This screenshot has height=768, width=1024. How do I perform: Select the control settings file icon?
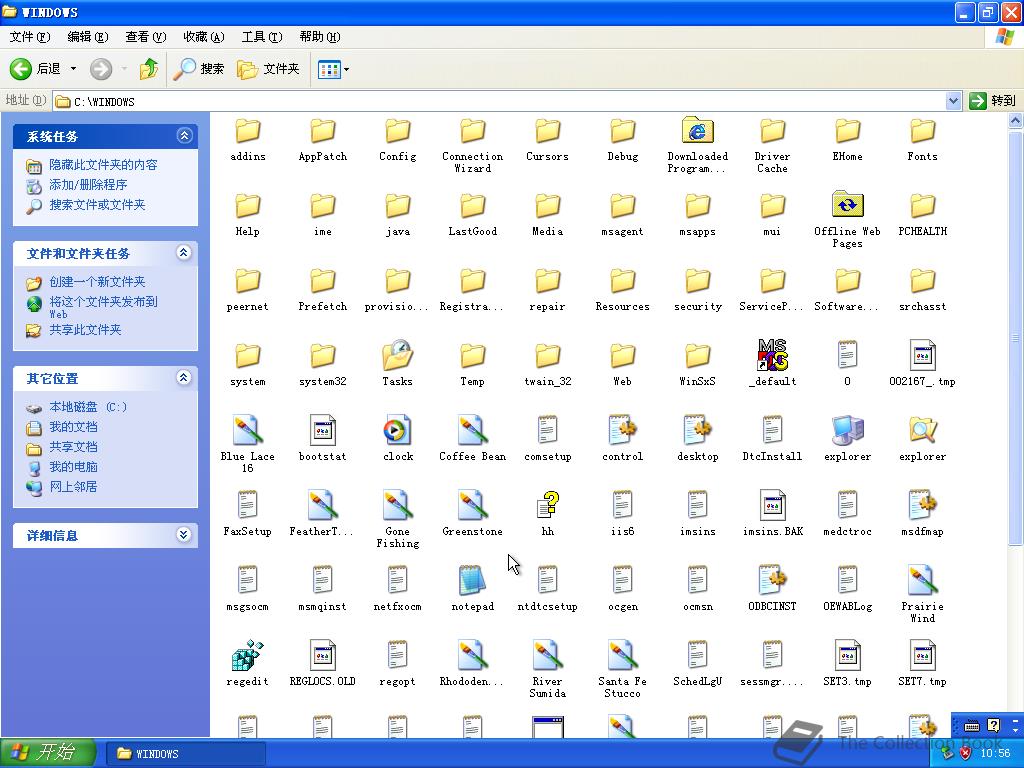[x=622, y=430]
